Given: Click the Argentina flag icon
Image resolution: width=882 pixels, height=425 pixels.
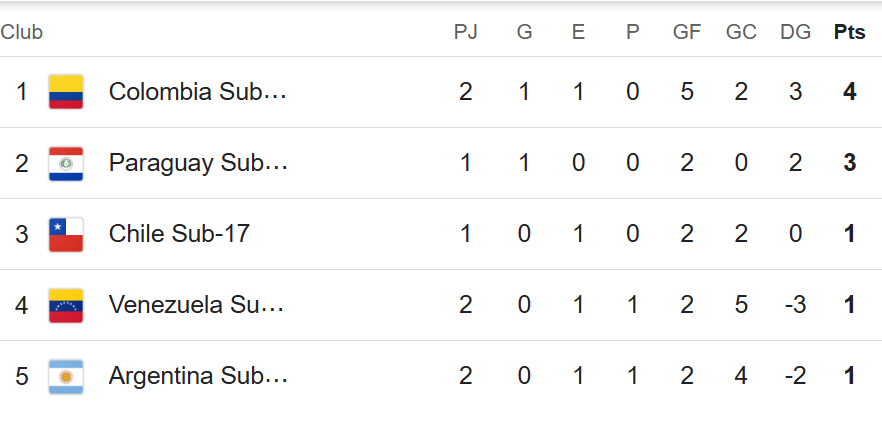Looking at the screenshot, I should point(66,376).
